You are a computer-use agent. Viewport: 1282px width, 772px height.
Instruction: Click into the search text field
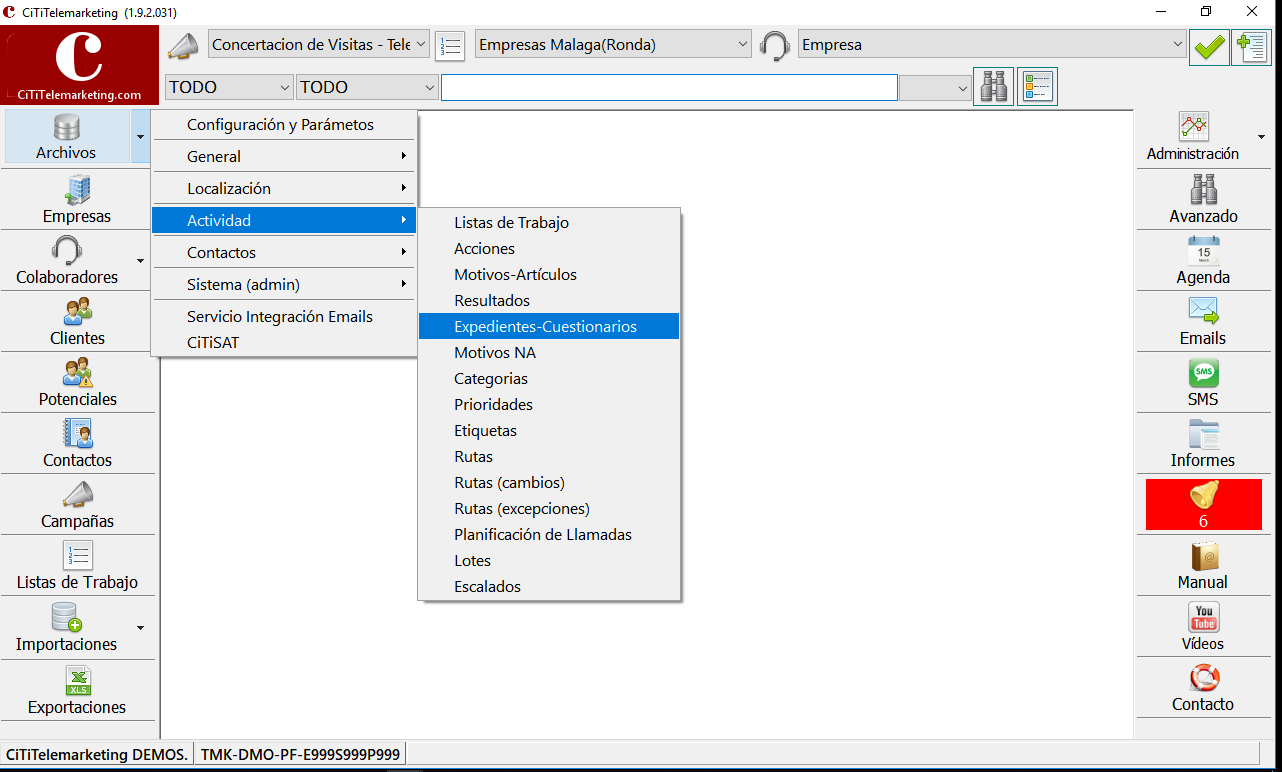(669, 87)
